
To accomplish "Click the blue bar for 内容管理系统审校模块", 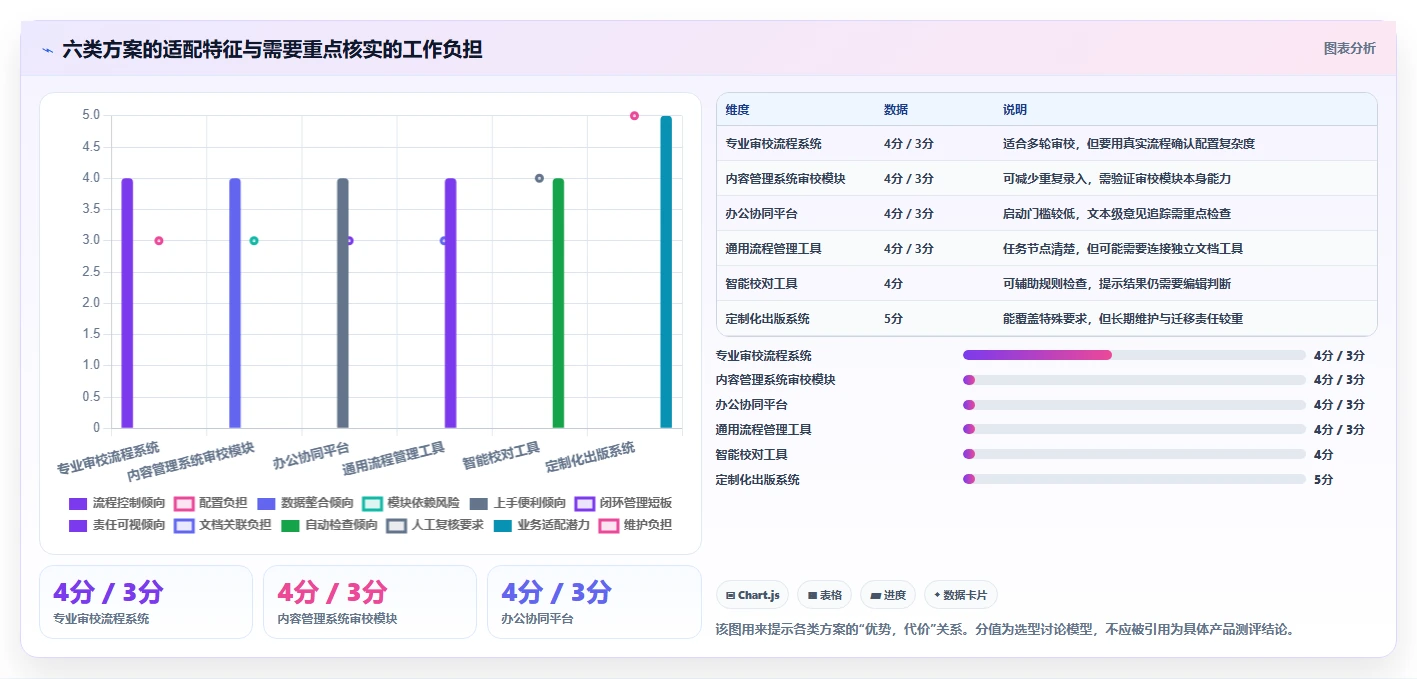I will click(x=235, y=303).
